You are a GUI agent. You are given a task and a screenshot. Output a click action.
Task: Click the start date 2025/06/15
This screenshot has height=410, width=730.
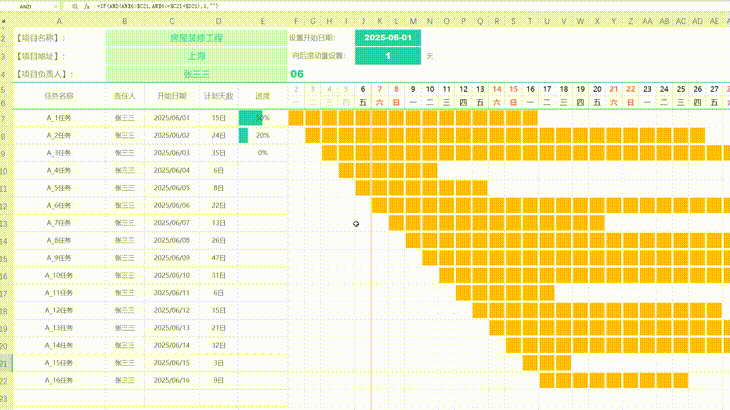[x=172, y=363]
